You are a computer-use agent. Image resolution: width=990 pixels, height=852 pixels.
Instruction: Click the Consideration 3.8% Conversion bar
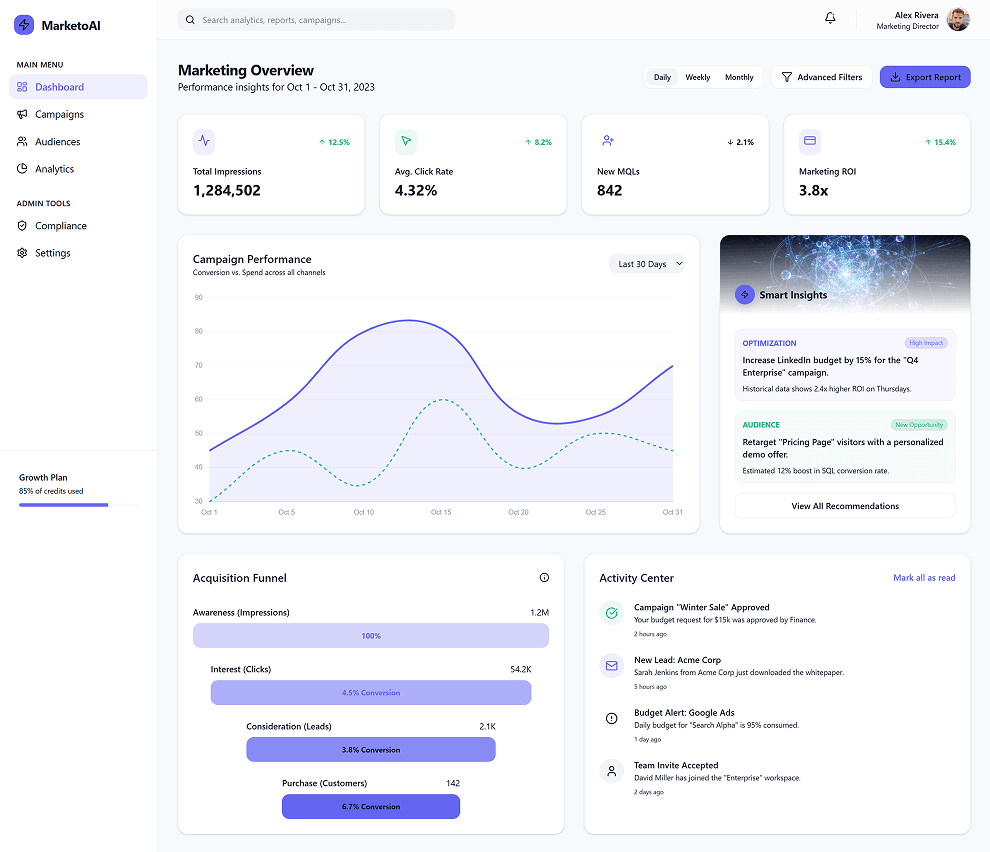(x=371, y=750)
